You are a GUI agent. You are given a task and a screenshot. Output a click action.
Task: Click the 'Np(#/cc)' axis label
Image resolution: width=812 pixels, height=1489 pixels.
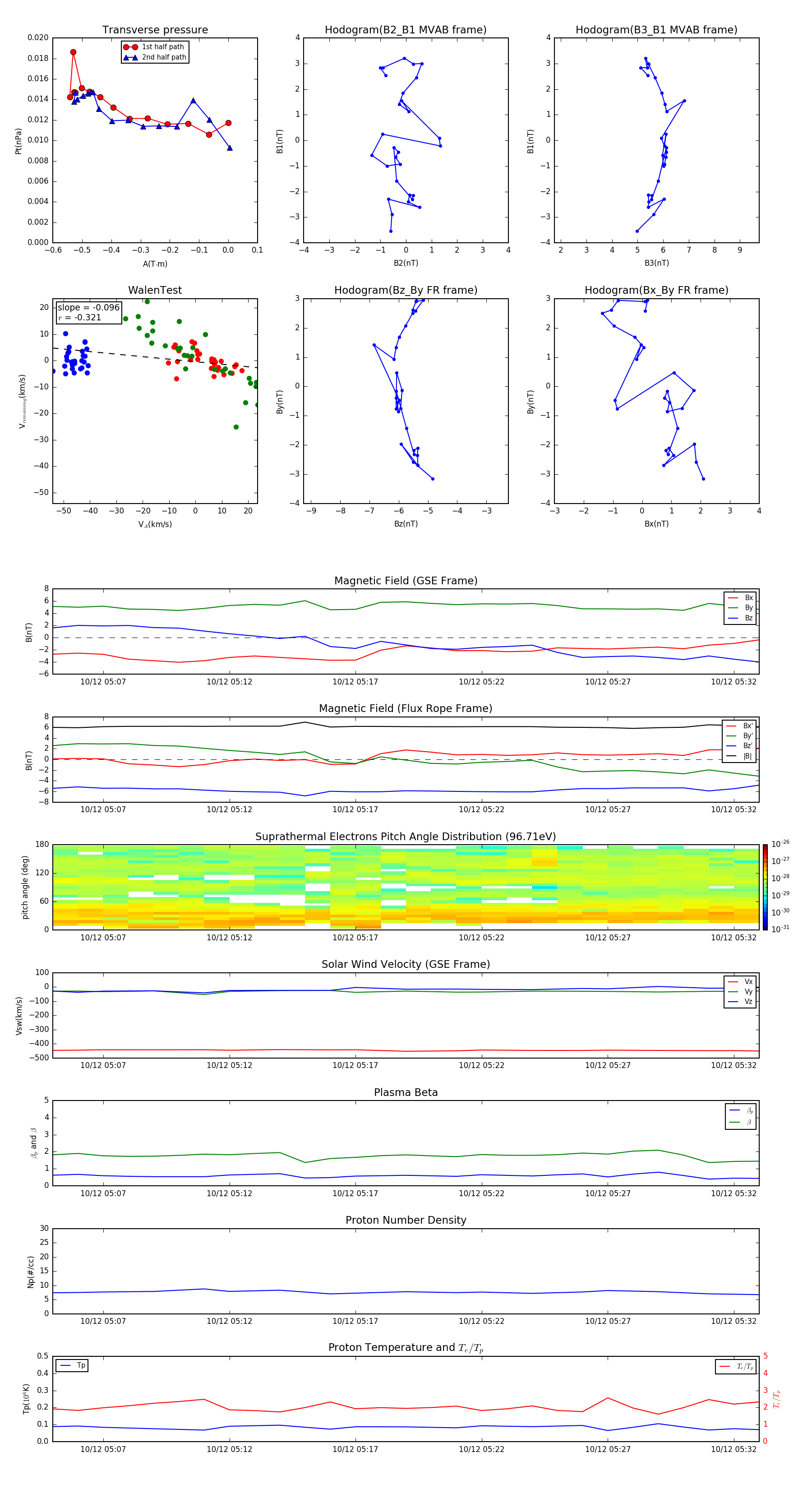(31, 1272)
